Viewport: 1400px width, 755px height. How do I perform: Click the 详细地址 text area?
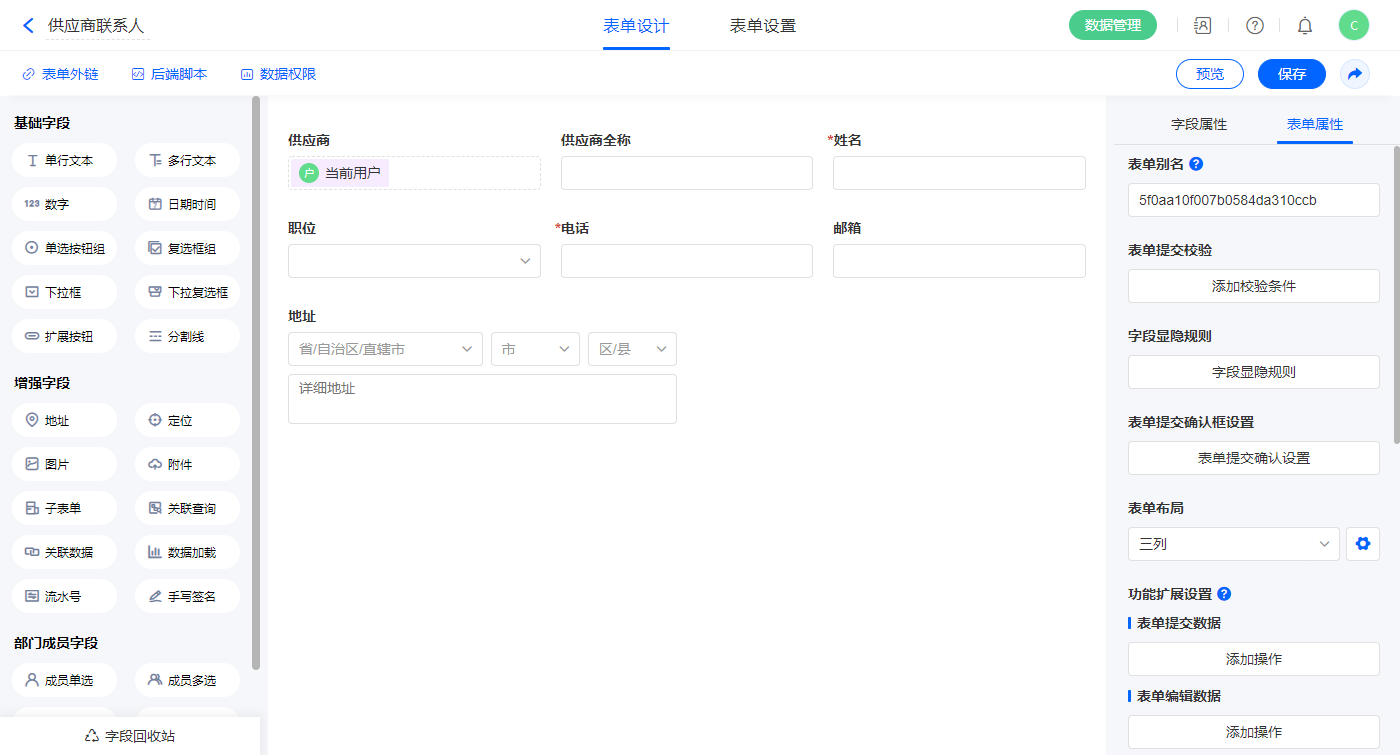tap(482, 399)
